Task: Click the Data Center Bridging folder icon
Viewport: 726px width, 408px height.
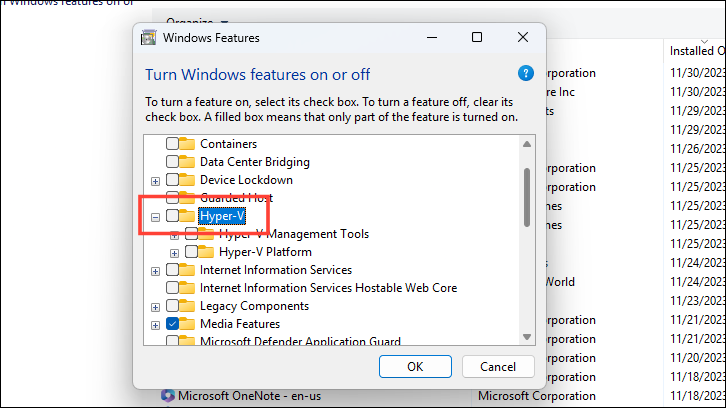Action: pos(187,162)
